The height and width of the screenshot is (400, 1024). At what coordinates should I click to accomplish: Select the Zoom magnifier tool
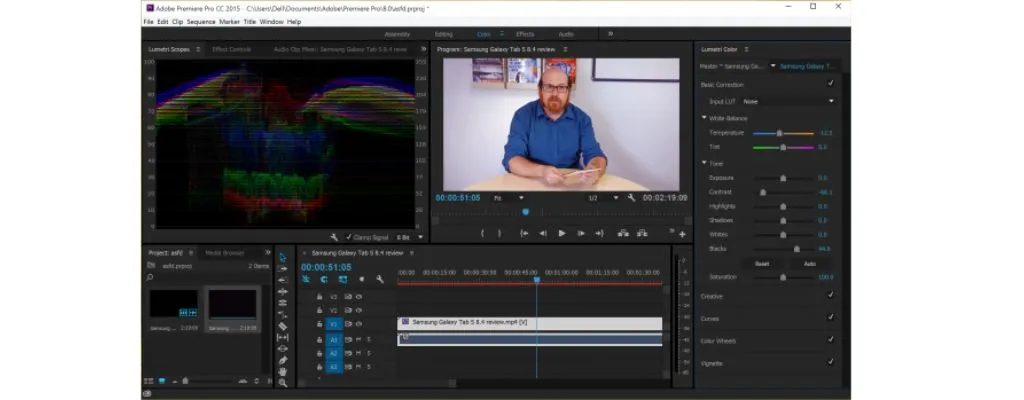(283, 383)
